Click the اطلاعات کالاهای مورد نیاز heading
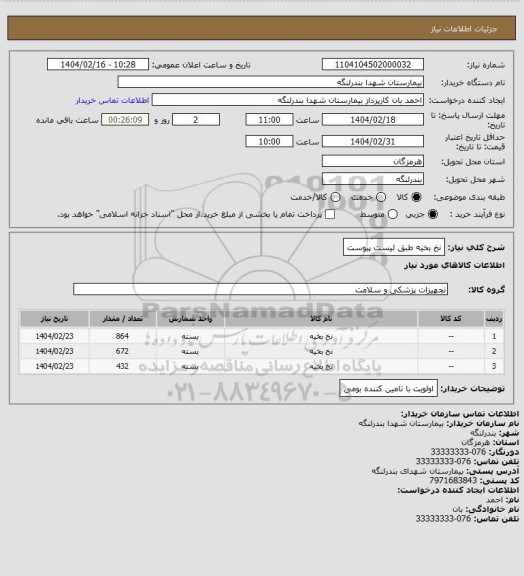This screenshot has width=524, height=576. pyautogui.click(x=455, y=265)
